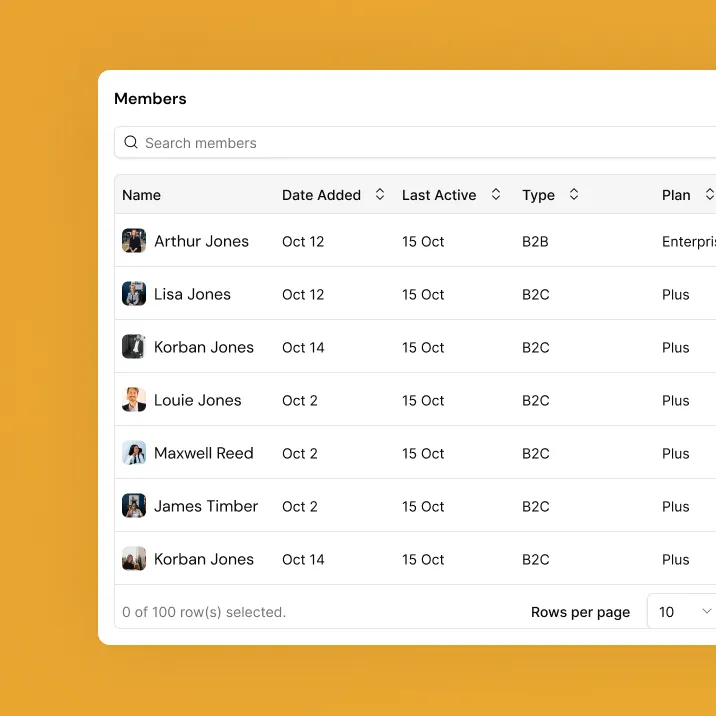716x716 pixels.
Task: Click the Members heading
Action: [150, 99]
